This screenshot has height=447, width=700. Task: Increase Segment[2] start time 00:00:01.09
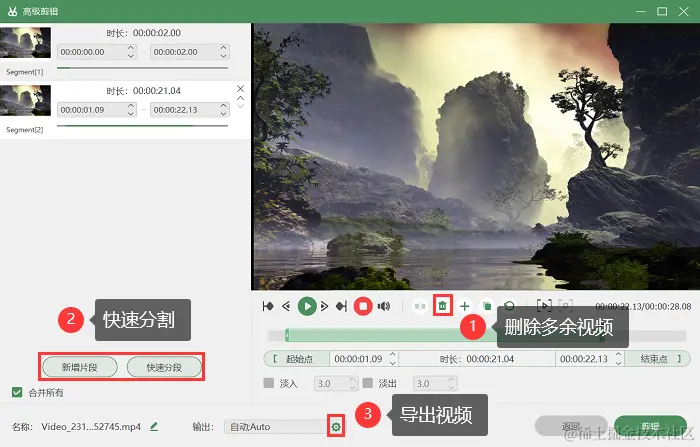point(130,106)
